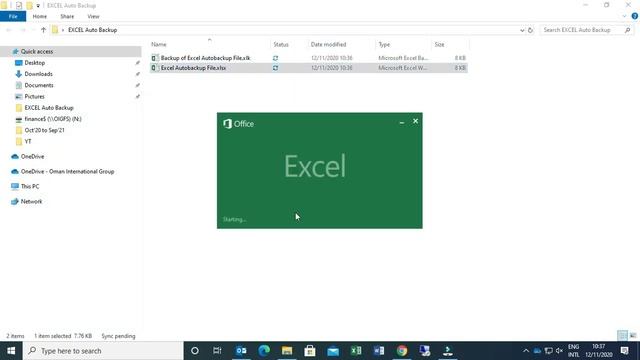Viewport: 640px width, 360px height.
Task: Select Backup of Excel Autobackup File.xlk
Action: 205,58
